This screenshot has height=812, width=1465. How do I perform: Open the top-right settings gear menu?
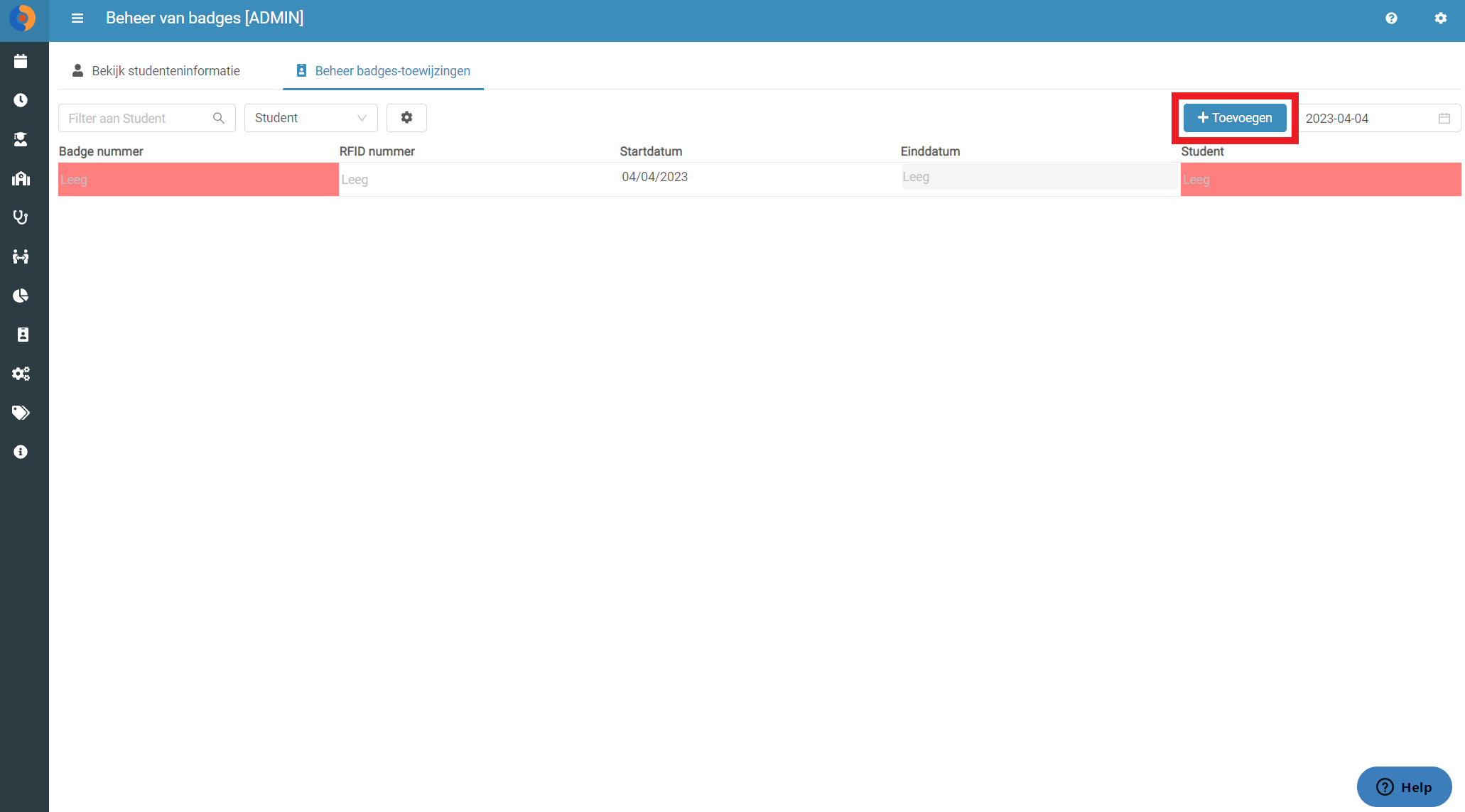coord(1441,18)
